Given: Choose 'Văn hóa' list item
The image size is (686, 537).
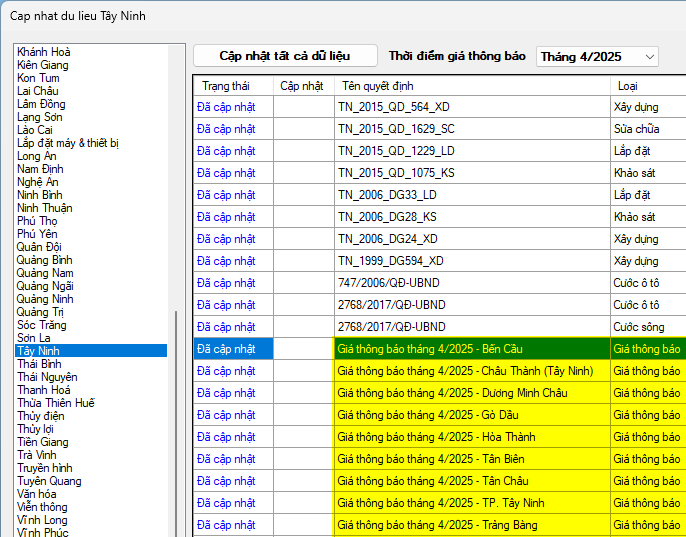Looking at the screenshot, I should click(91, 494).
